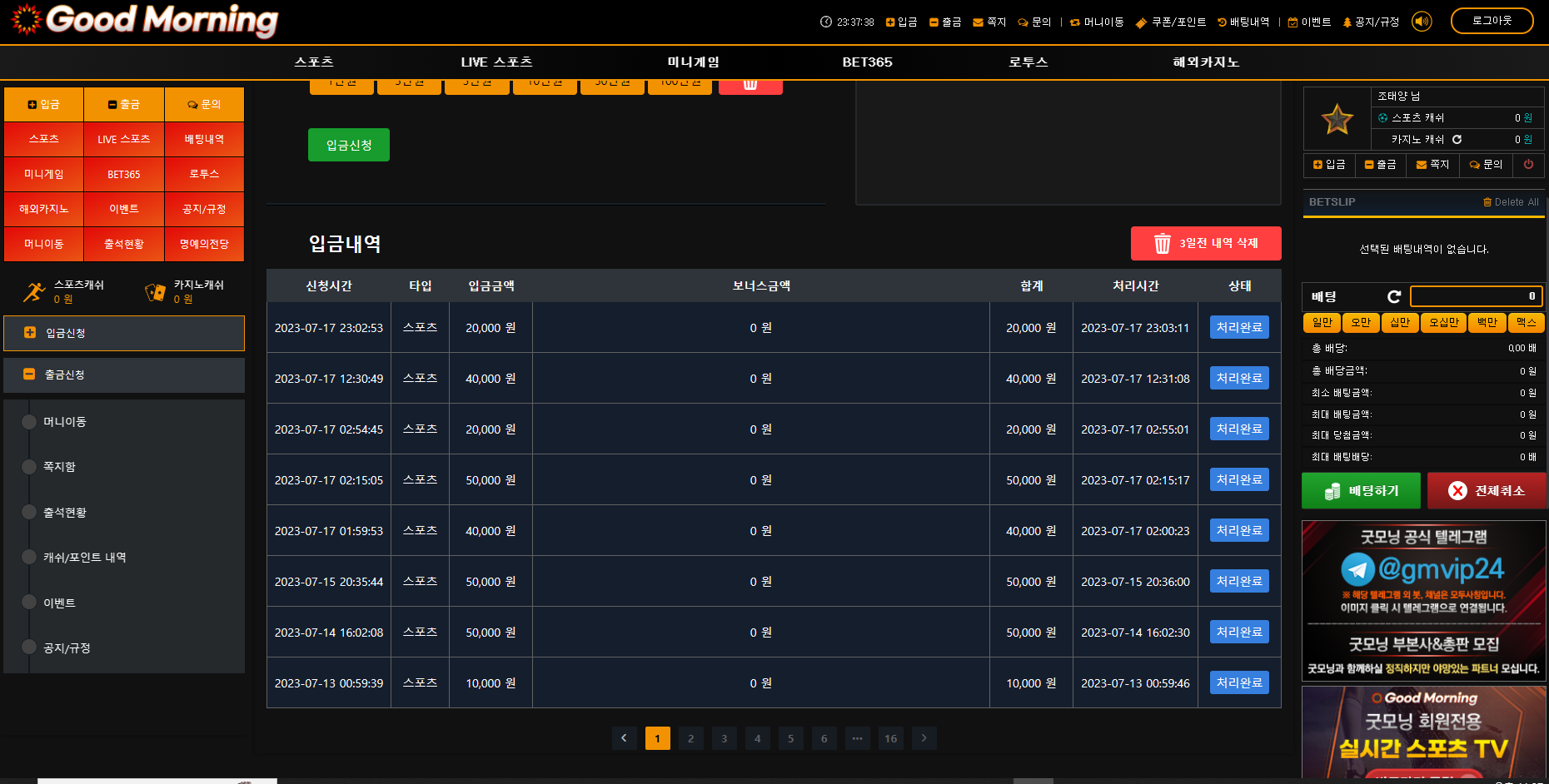Image resolution: width=1549 pixels, height=784 pixels.
Task: Select the 쪽지함 radio item in sidebar
Action: pos(30,467)
